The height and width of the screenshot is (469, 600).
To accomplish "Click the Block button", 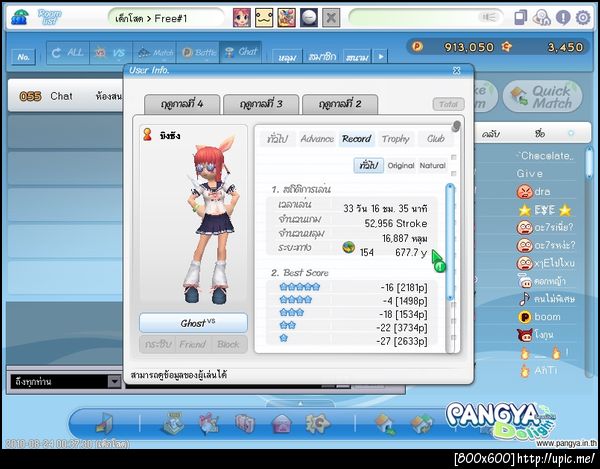I will click(228, 344).
